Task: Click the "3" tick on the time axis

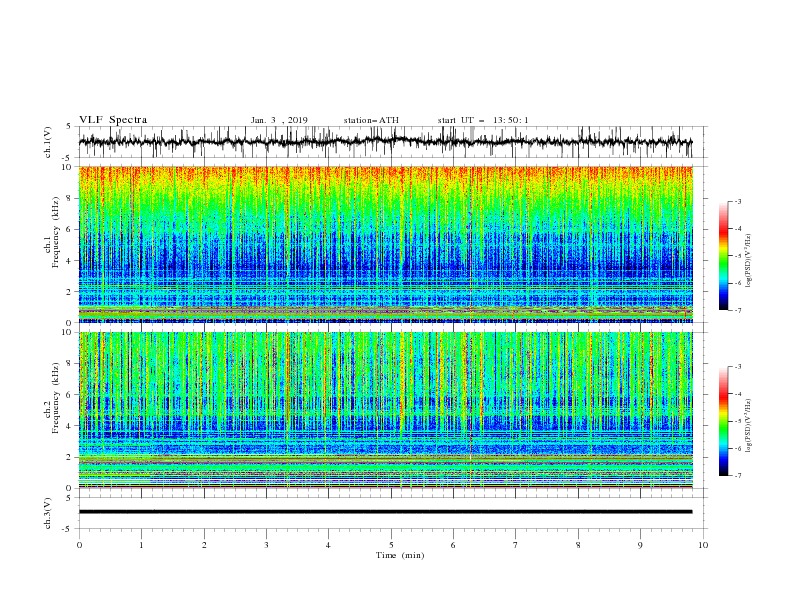Action: (x=266, y=545)
